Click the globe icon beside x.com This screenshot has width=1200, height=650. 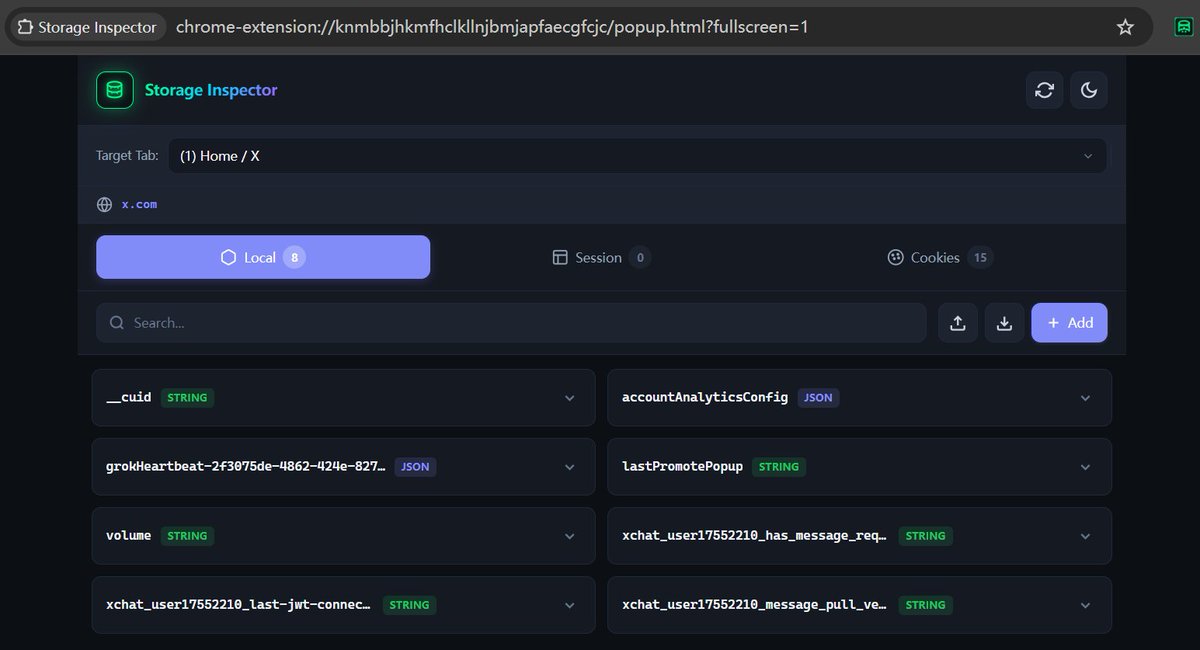tap(104, 204)
